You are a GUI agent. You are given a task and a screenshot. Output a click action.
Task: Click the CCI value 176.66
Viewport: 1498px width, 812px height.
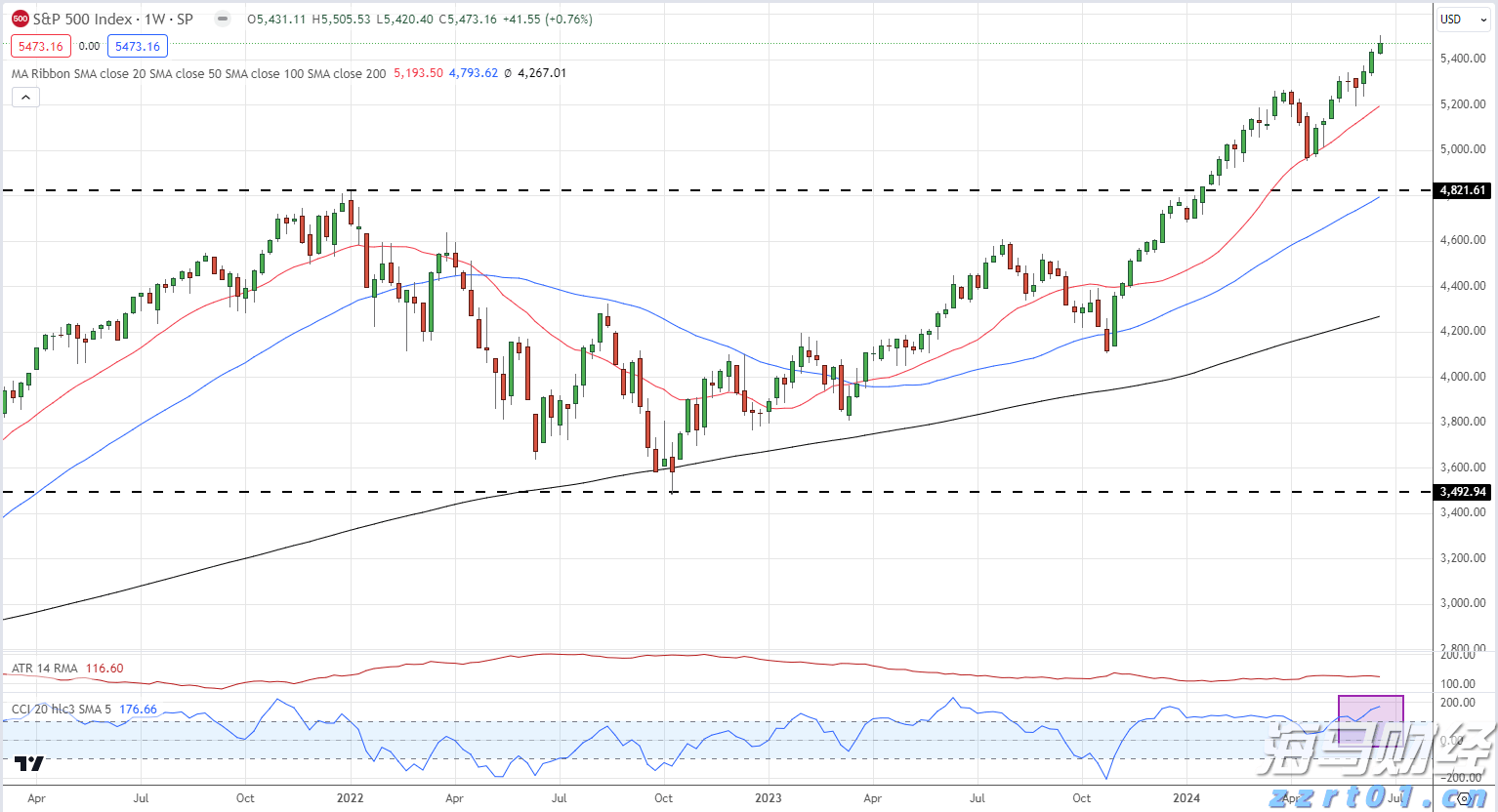(x=138, y=710)
